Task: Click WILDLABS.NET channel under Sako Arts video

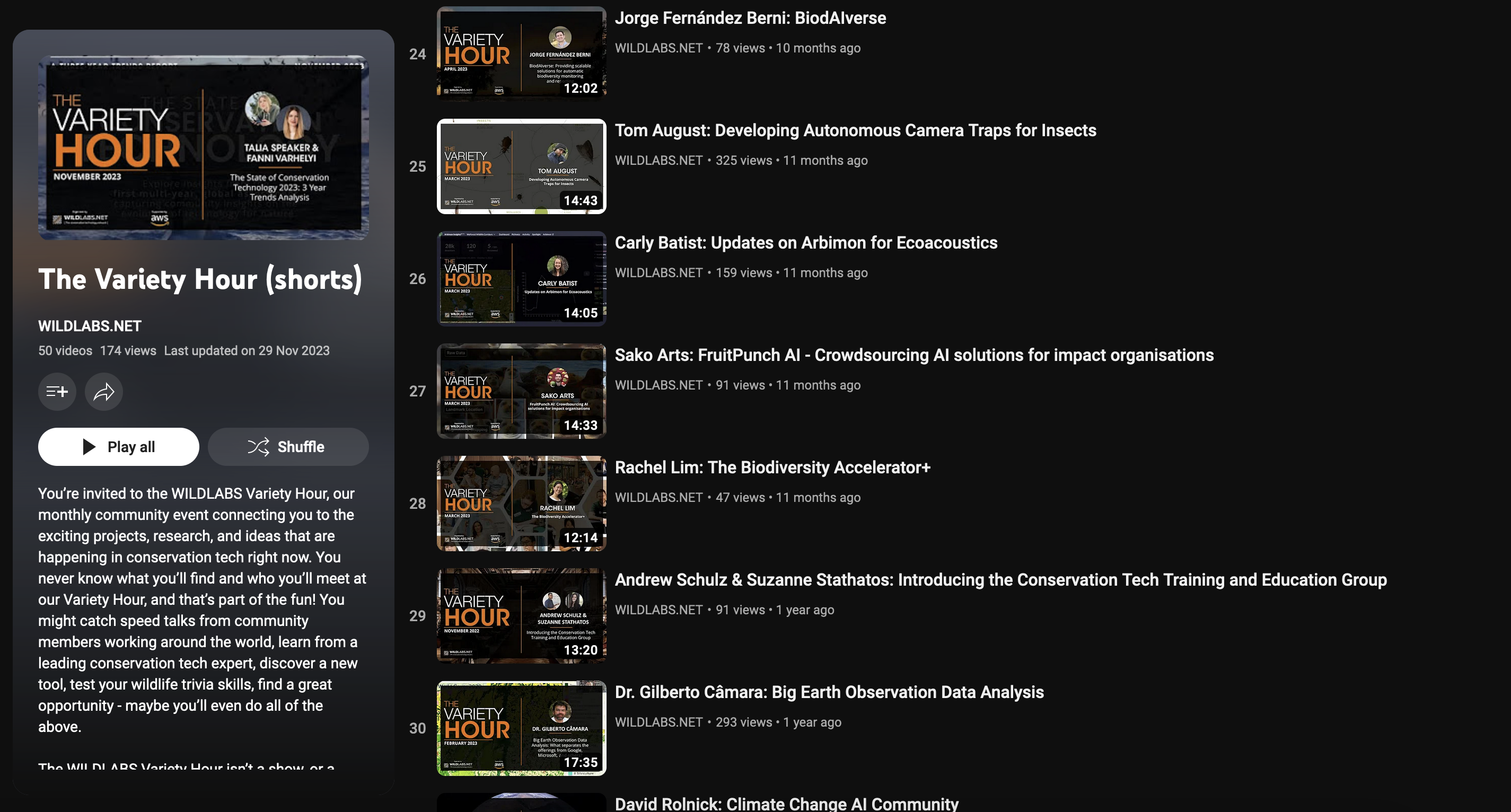Action: pos(658,385)
